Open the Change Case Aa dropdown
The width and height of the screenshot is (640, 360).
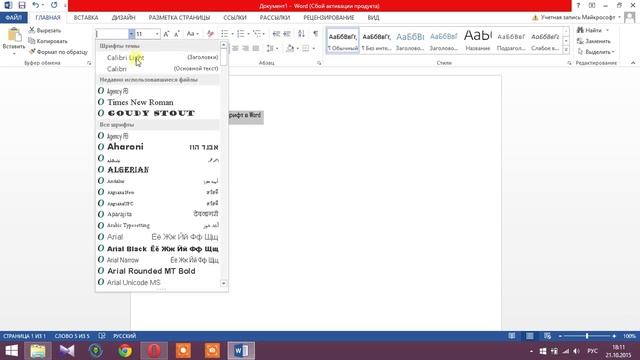tap(192, 34)
